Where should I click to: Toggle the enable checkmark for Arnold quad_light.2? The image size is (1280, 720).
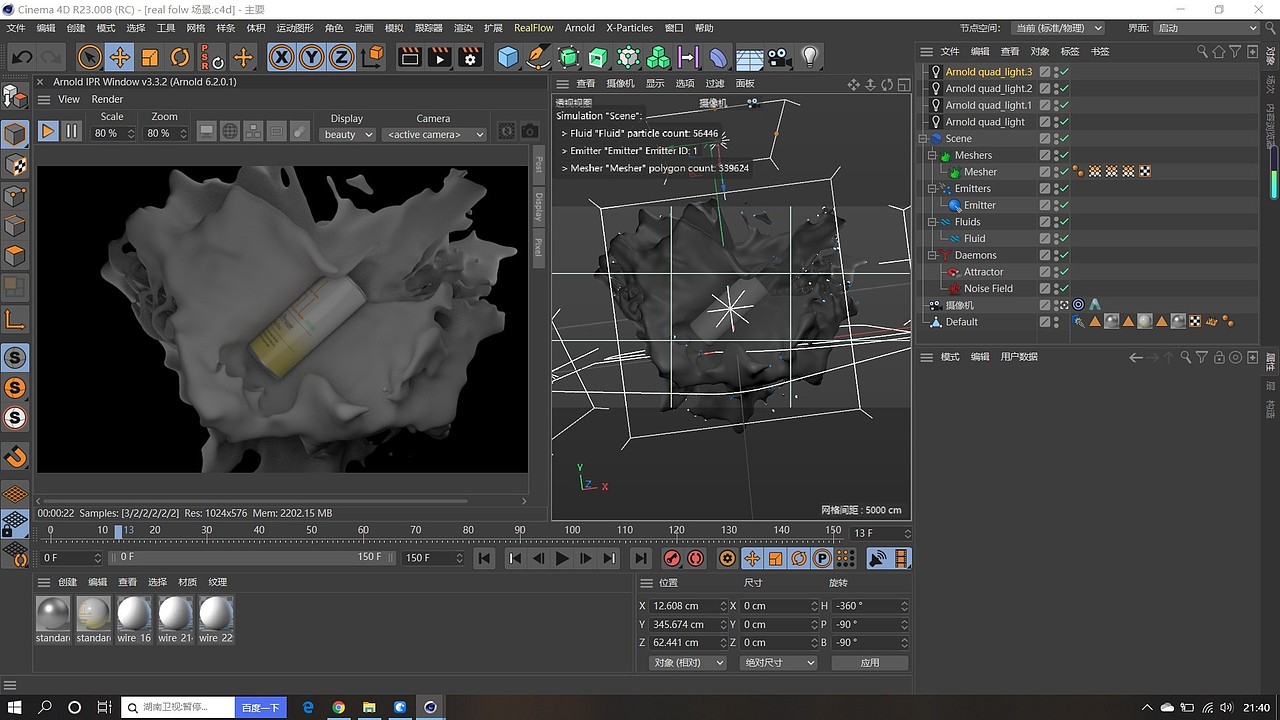pos(1064,89)
